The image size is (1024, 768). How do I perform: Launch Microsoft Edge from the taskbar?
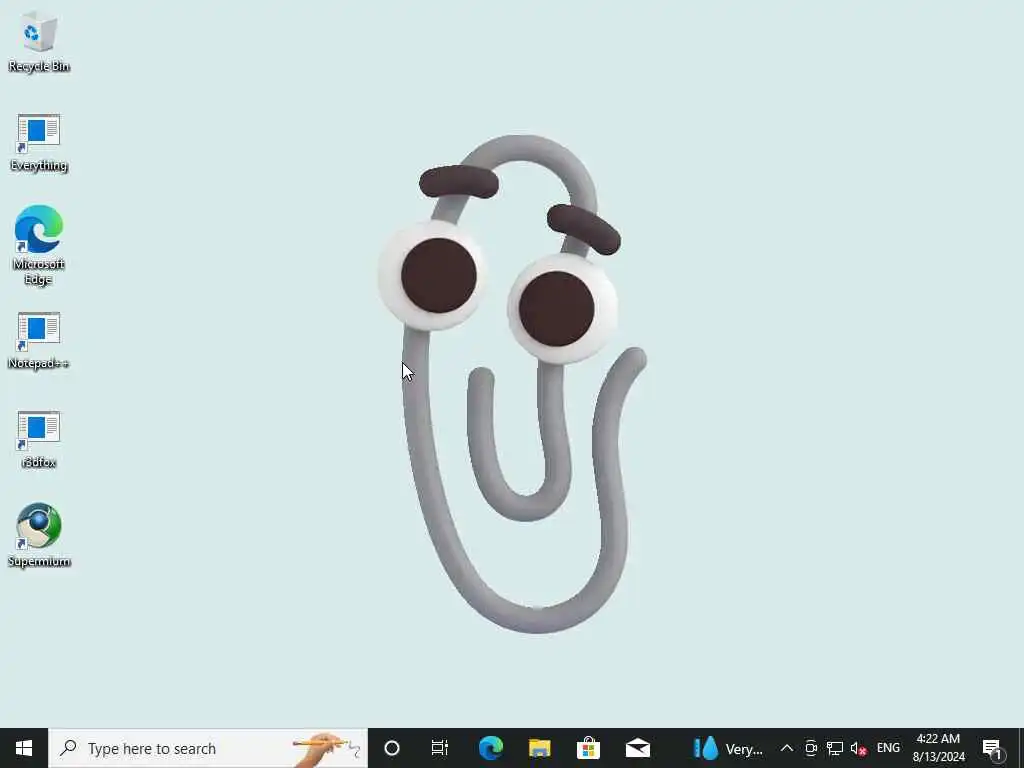[490, 748]
